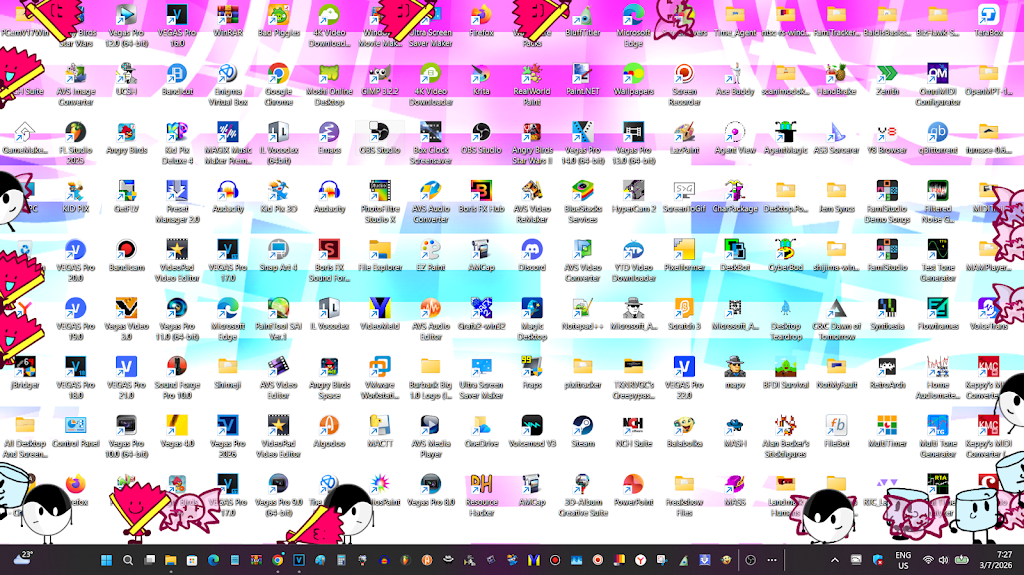The image size is (1024, 575).
Task: Show hidden icons in system tray
Action: [x=834, y=560]
